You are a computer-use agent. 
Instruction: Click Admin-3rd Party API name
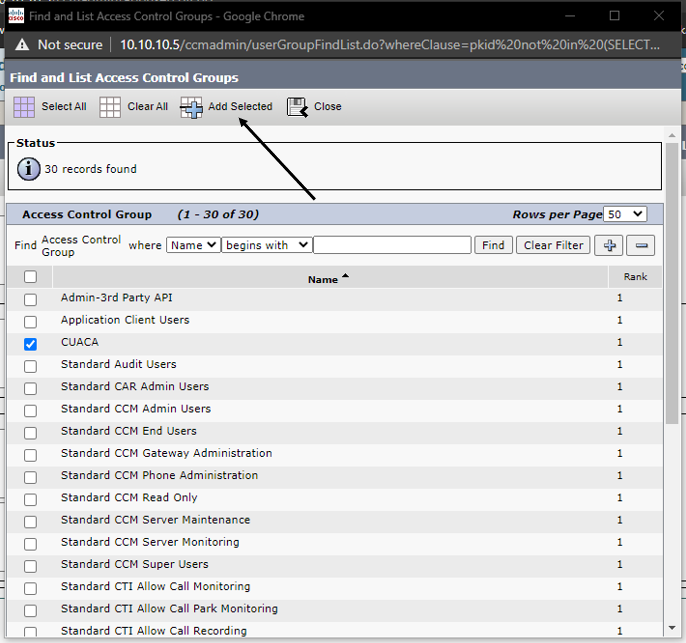tap(116, 297)
